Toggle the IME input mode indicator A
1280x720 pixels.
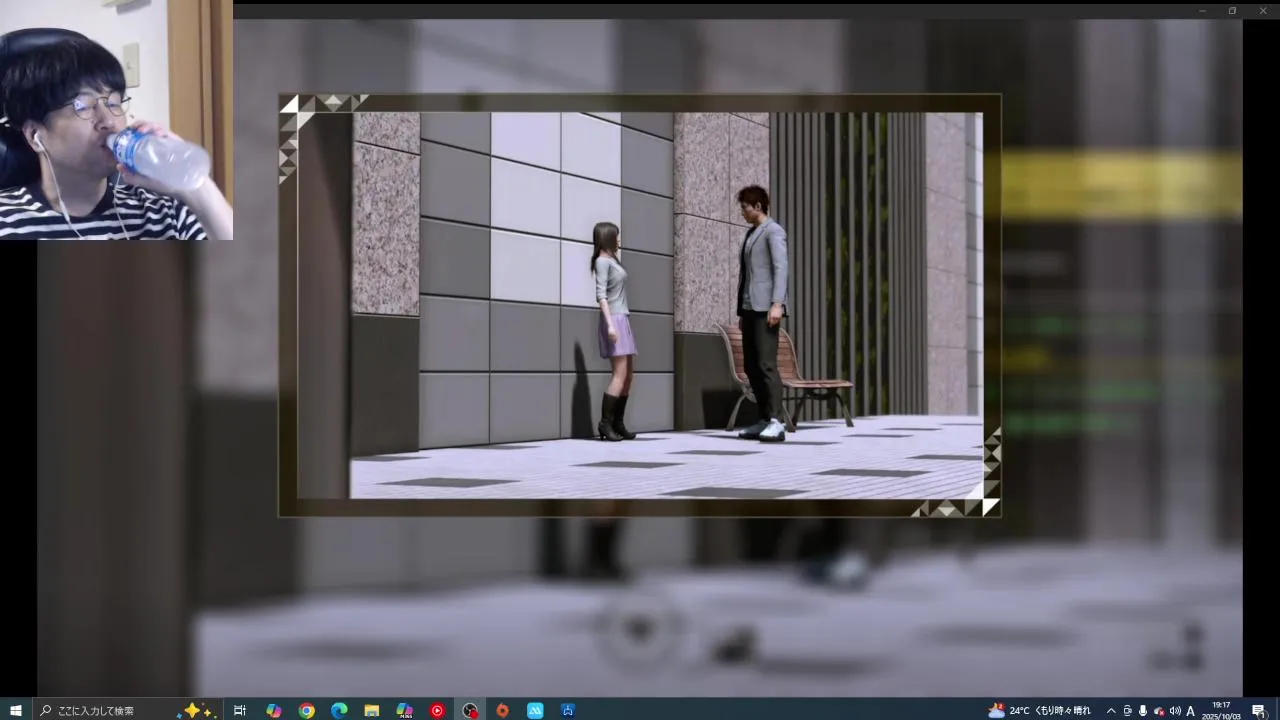(x=1190, y=711)
